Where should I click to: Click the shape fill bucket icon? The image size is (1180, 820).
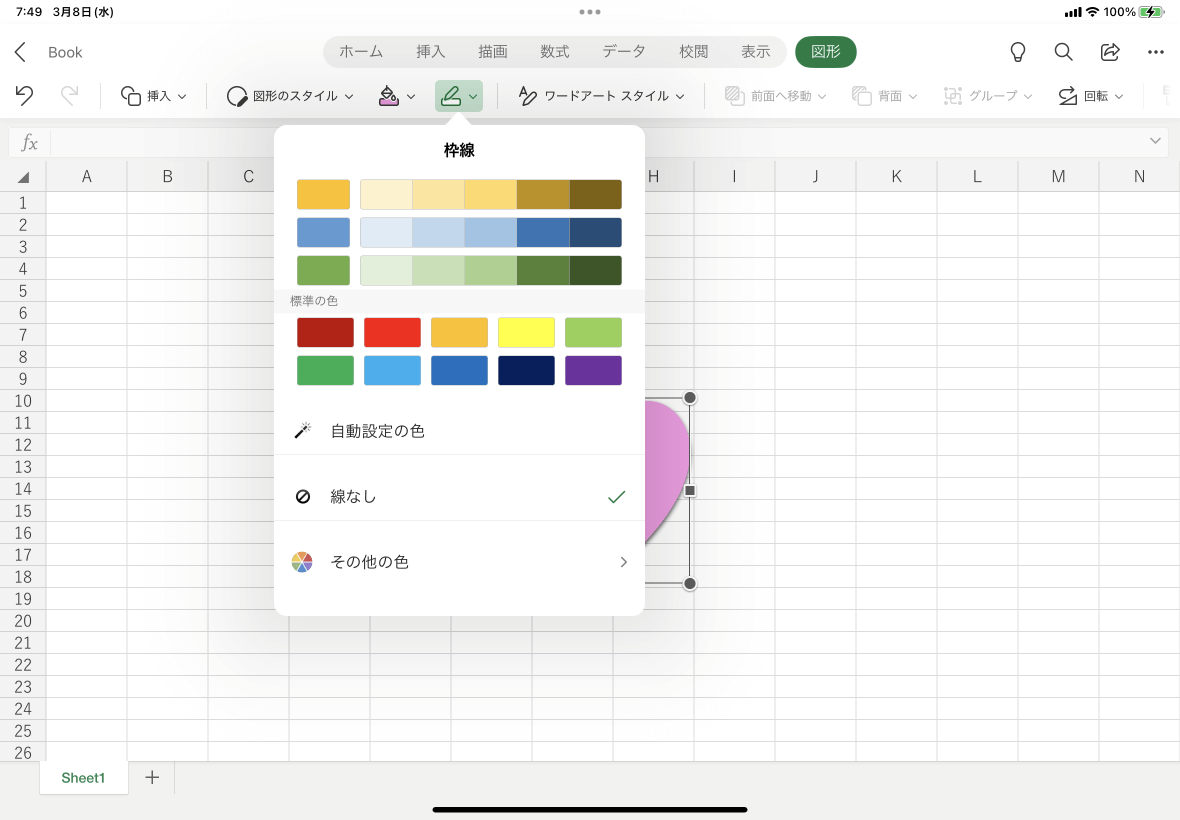[388, 96]
